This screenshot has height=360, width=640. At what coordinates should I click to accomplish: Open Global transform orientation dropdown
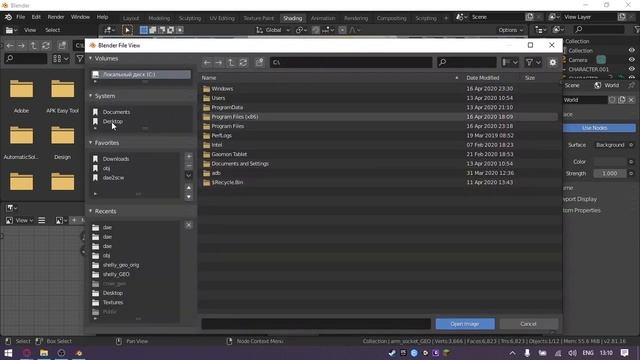pyautogui.click(x=273, y=30)
